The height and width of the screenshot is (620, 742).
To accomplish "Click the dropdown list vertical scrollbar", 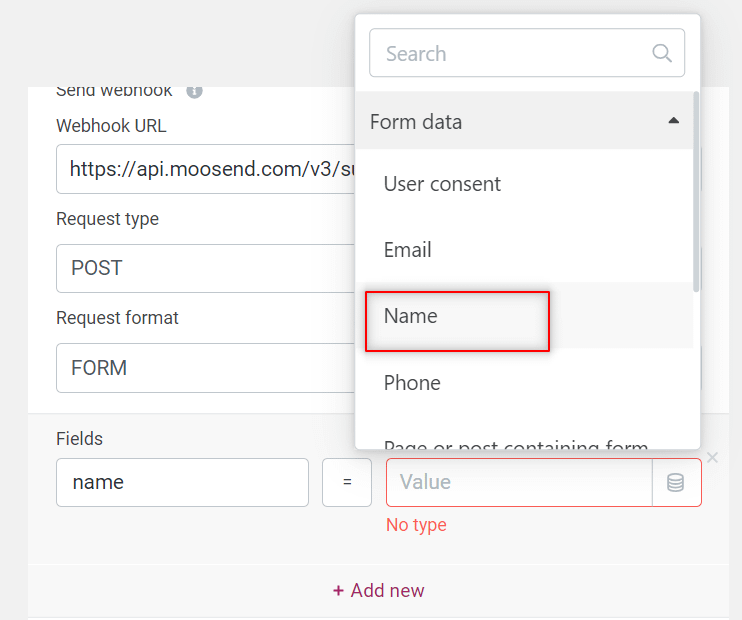I will (x=696, y=190).
